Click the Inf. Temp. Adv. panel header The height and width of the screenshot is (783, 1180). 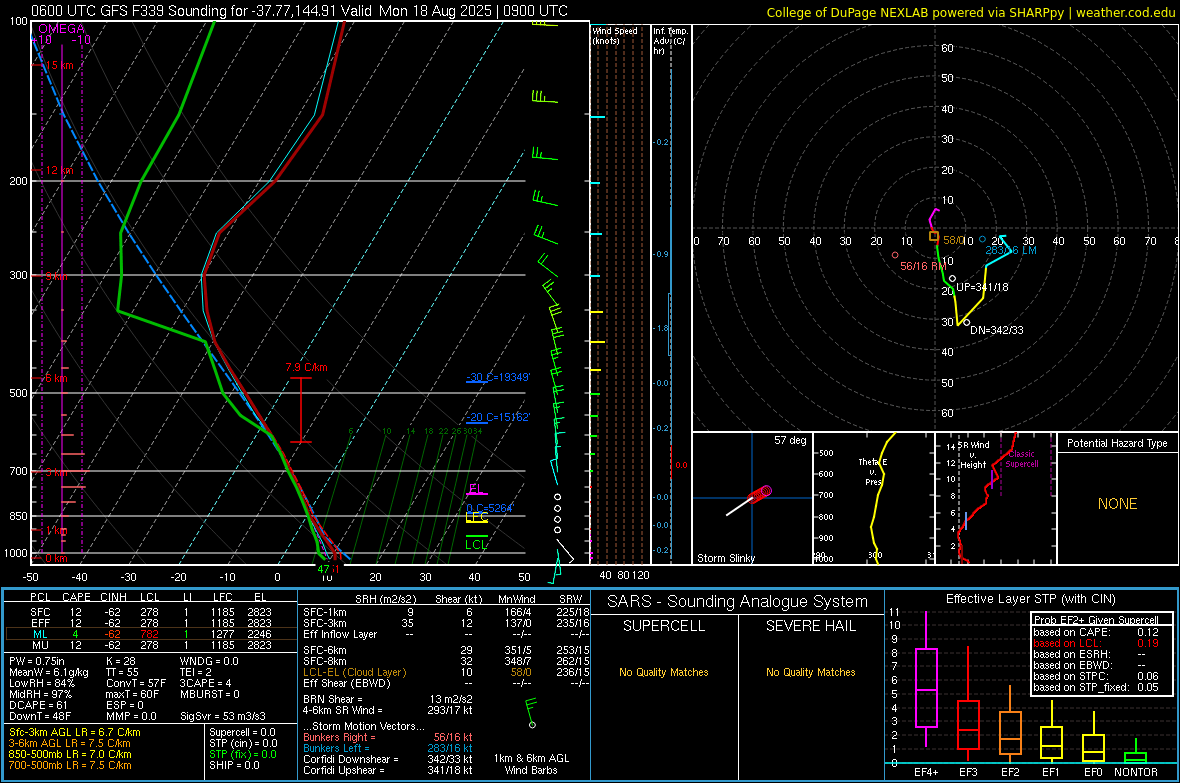[x=670, y=41]
